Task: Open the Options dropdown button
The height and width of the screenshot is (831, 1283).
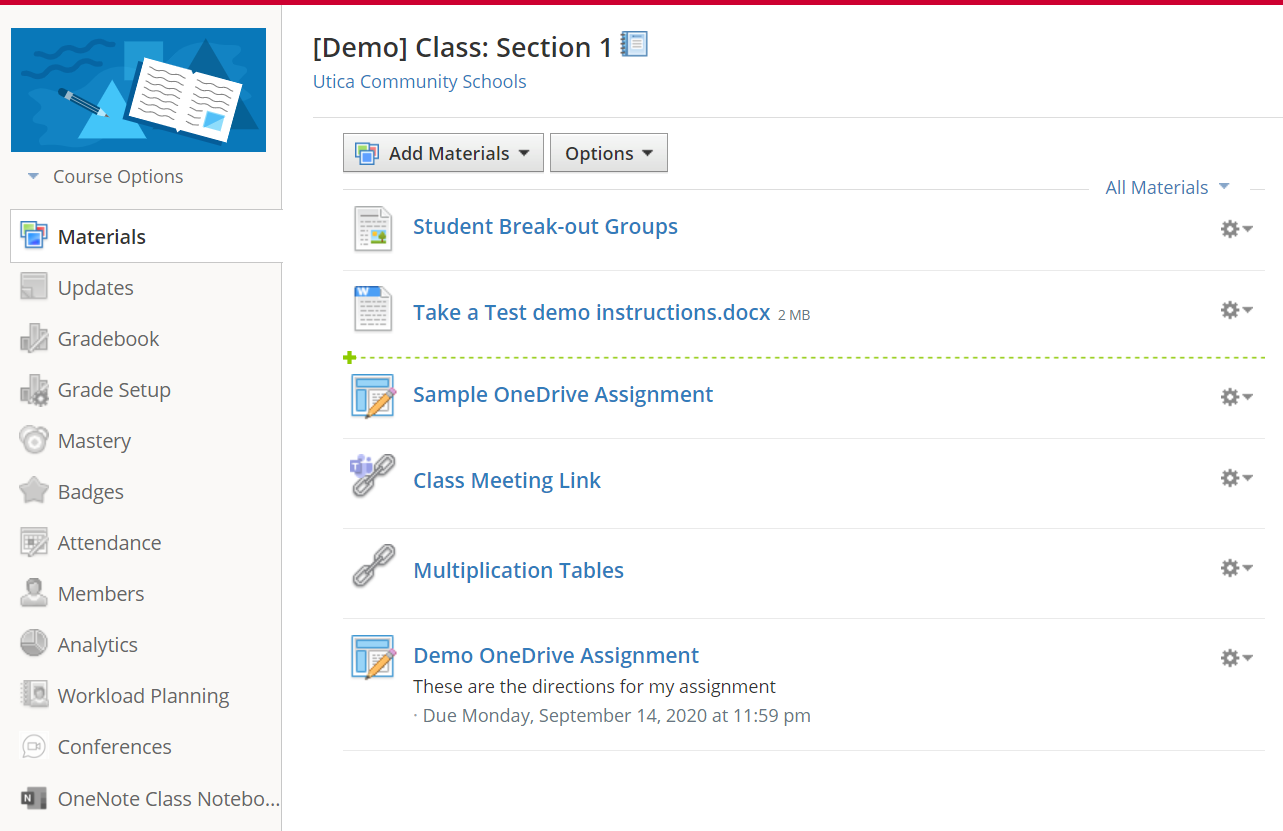Action: pyautogui.click(x=608, y=153)
